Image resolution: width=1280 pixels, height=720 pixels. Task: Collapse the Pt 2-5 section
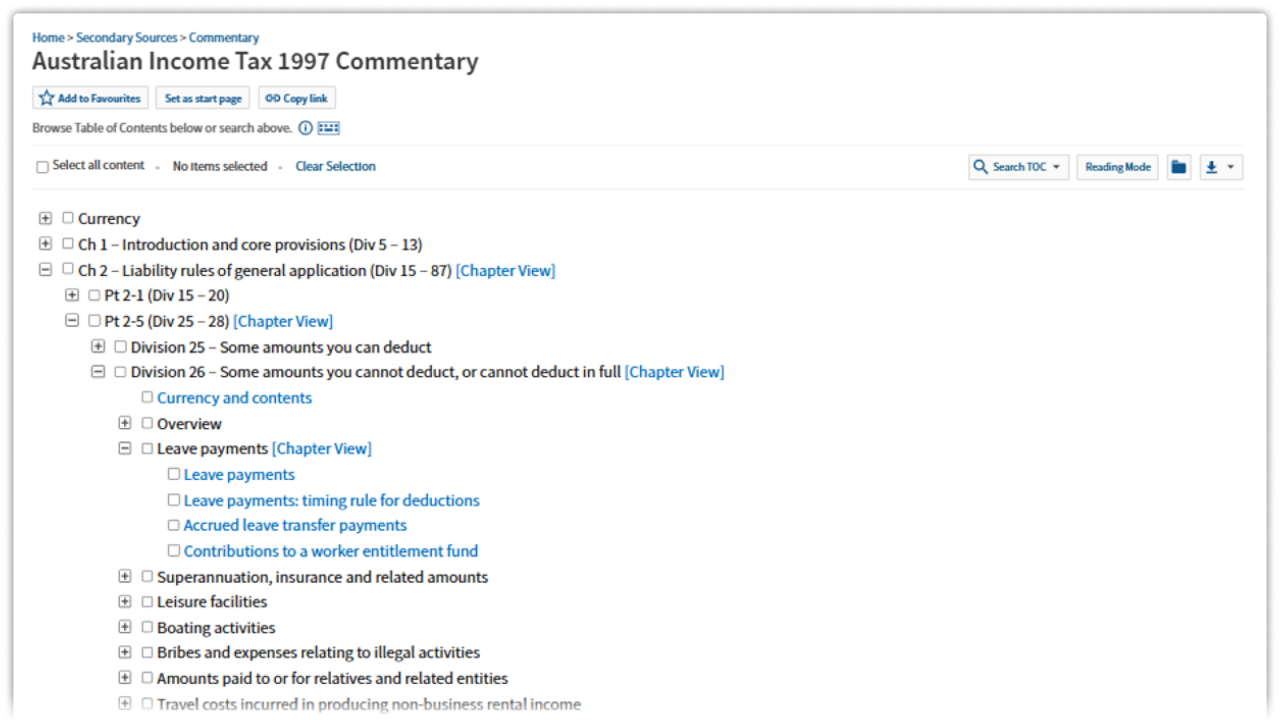click(72, 321)
